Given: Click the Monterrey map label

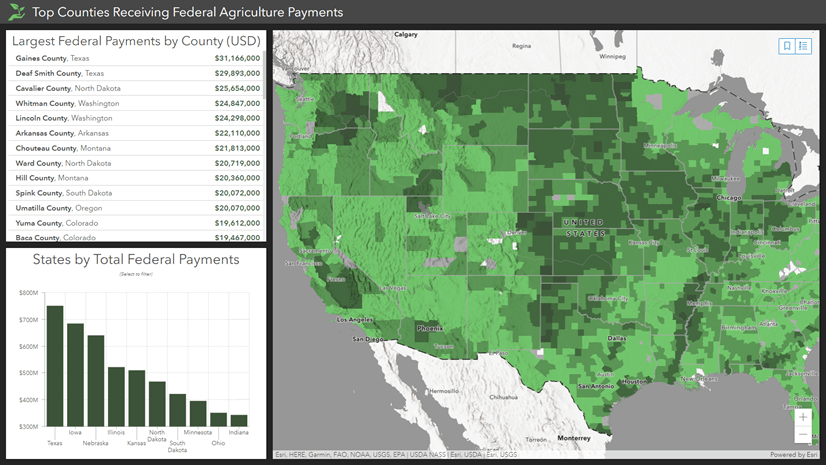Looking at the screenshot, I should point(574,438).
